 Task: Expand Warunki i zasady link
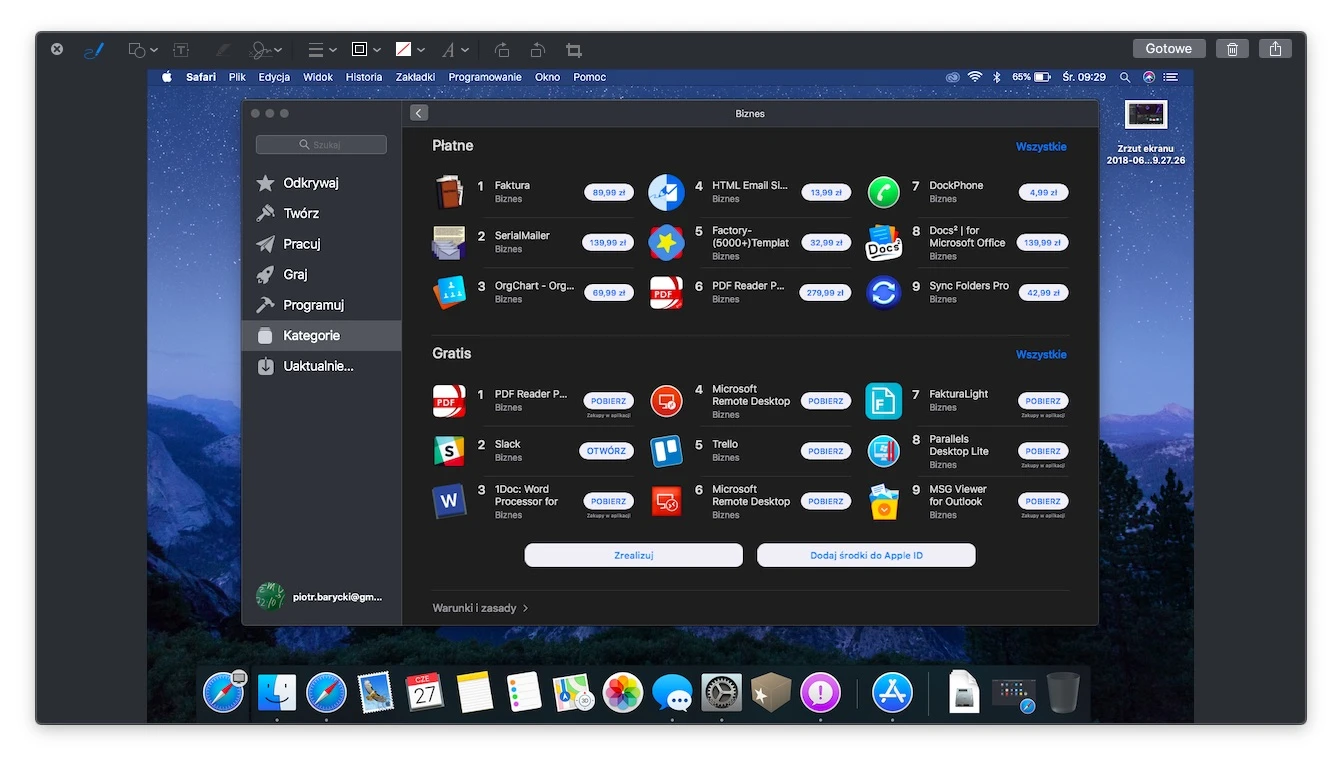[x=480, y=608]
